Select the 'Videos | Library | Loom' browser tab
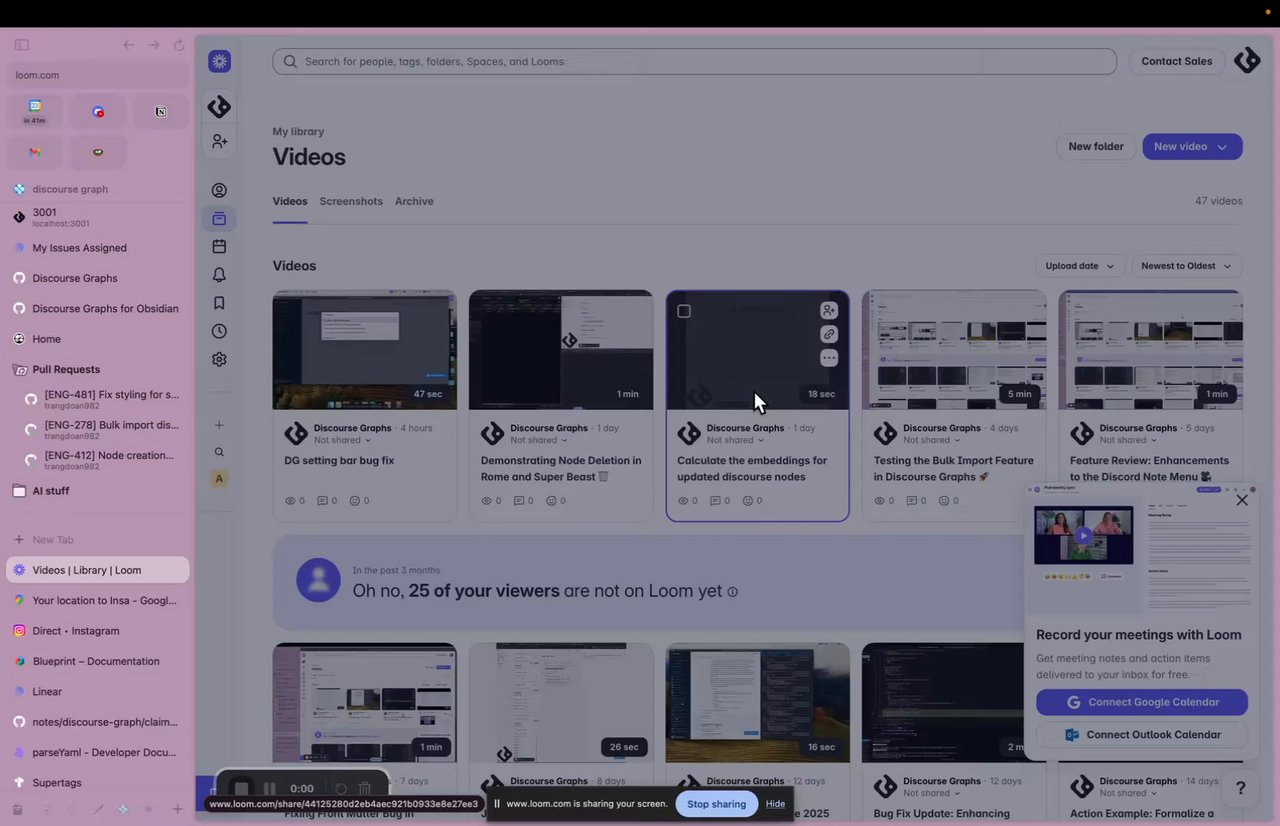Image resolution: width=1280 pixels, height=826 pixels. [x=97, y=570]
